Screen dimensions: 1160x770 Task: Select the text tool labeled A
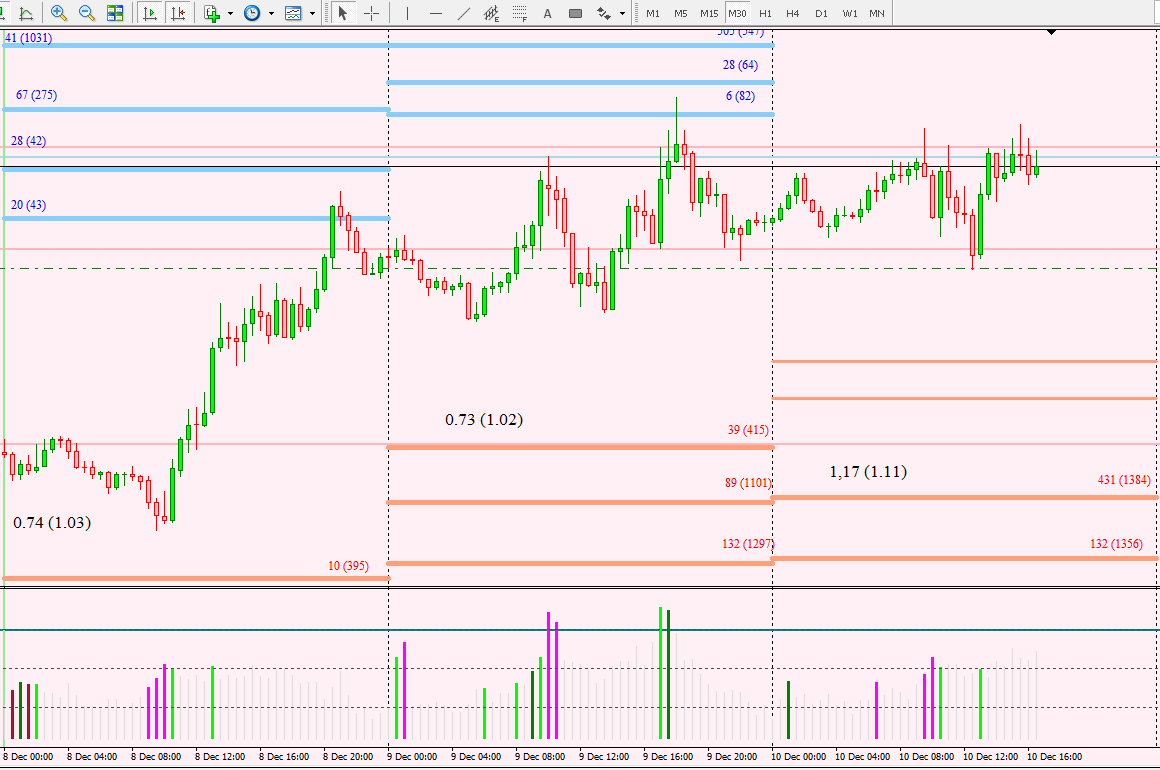coord(547,13)
